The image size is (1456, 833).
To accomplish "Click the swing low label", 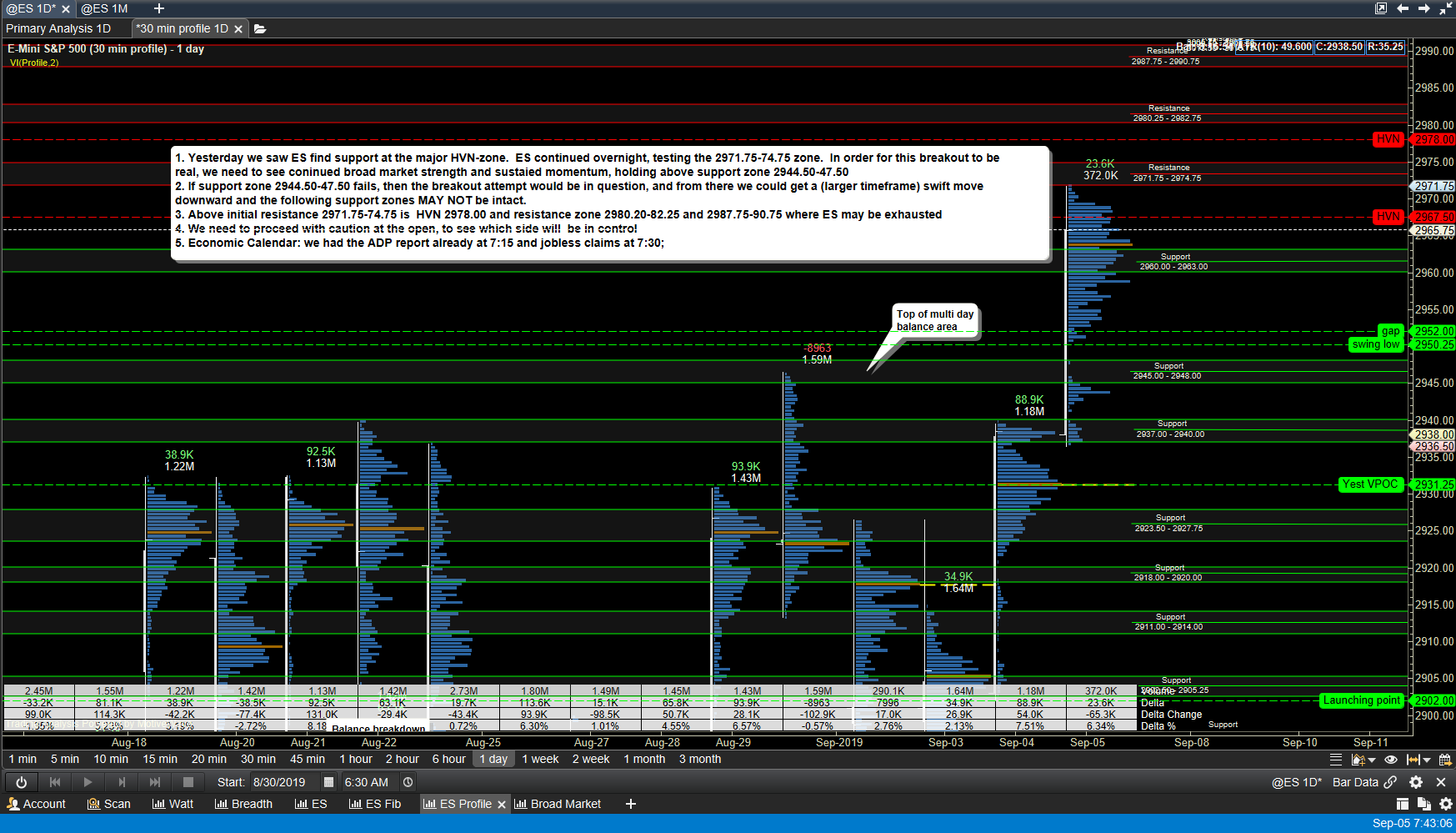I will pyautogui.click(x=1376, y=344).
